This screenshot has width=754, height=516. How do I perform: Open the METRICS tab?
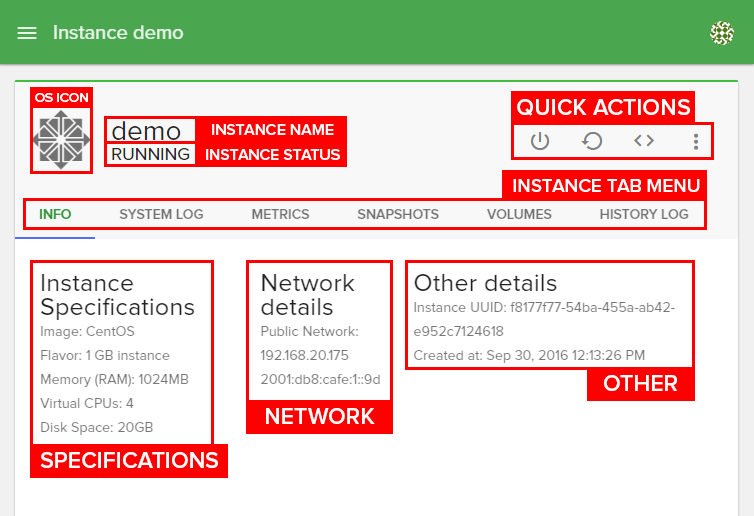pos(280,214)
